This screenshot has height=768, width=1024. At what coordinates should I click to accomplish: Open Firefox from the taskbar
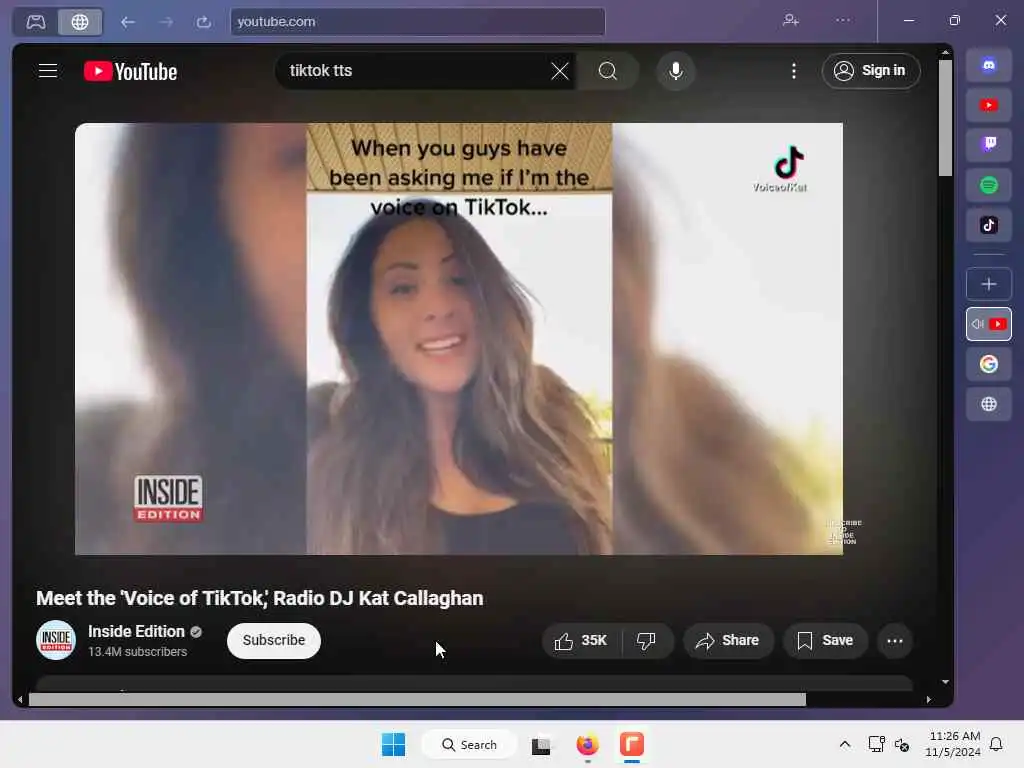[587, 744]
